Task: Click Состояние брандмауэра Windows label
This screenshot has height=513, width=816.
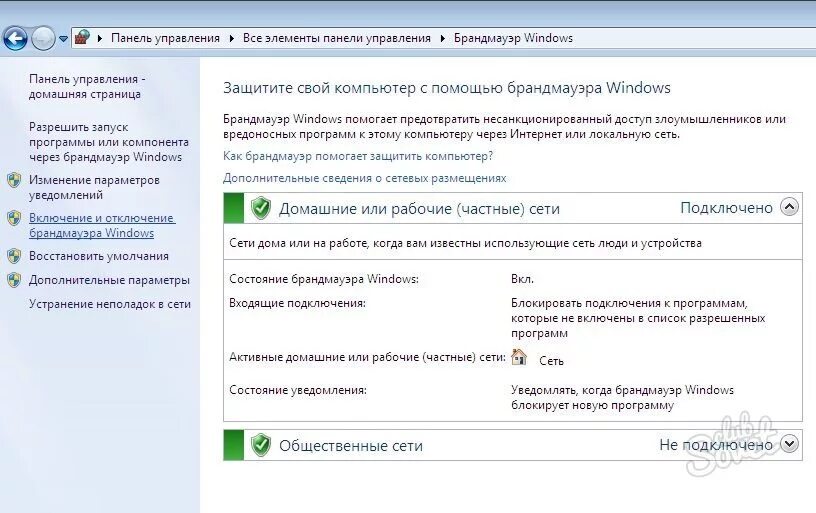Action: click(324, 279)
